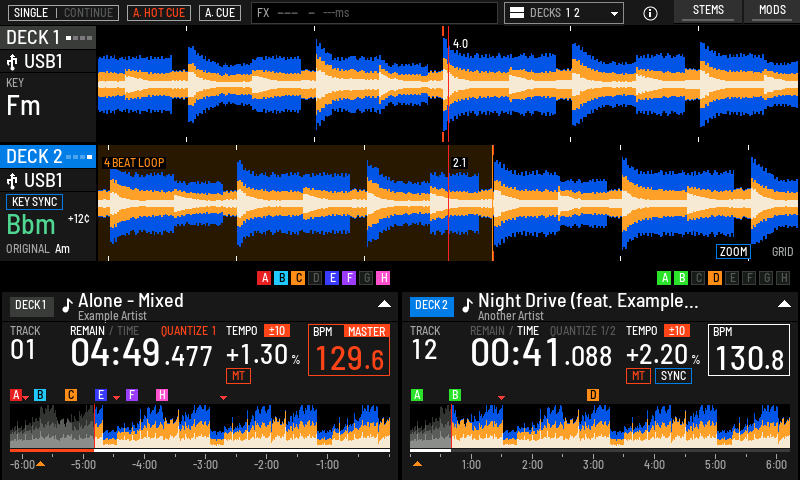Seek within Deck 2 overview waveform
800x480 pixels.
click(x=600, y=426)
